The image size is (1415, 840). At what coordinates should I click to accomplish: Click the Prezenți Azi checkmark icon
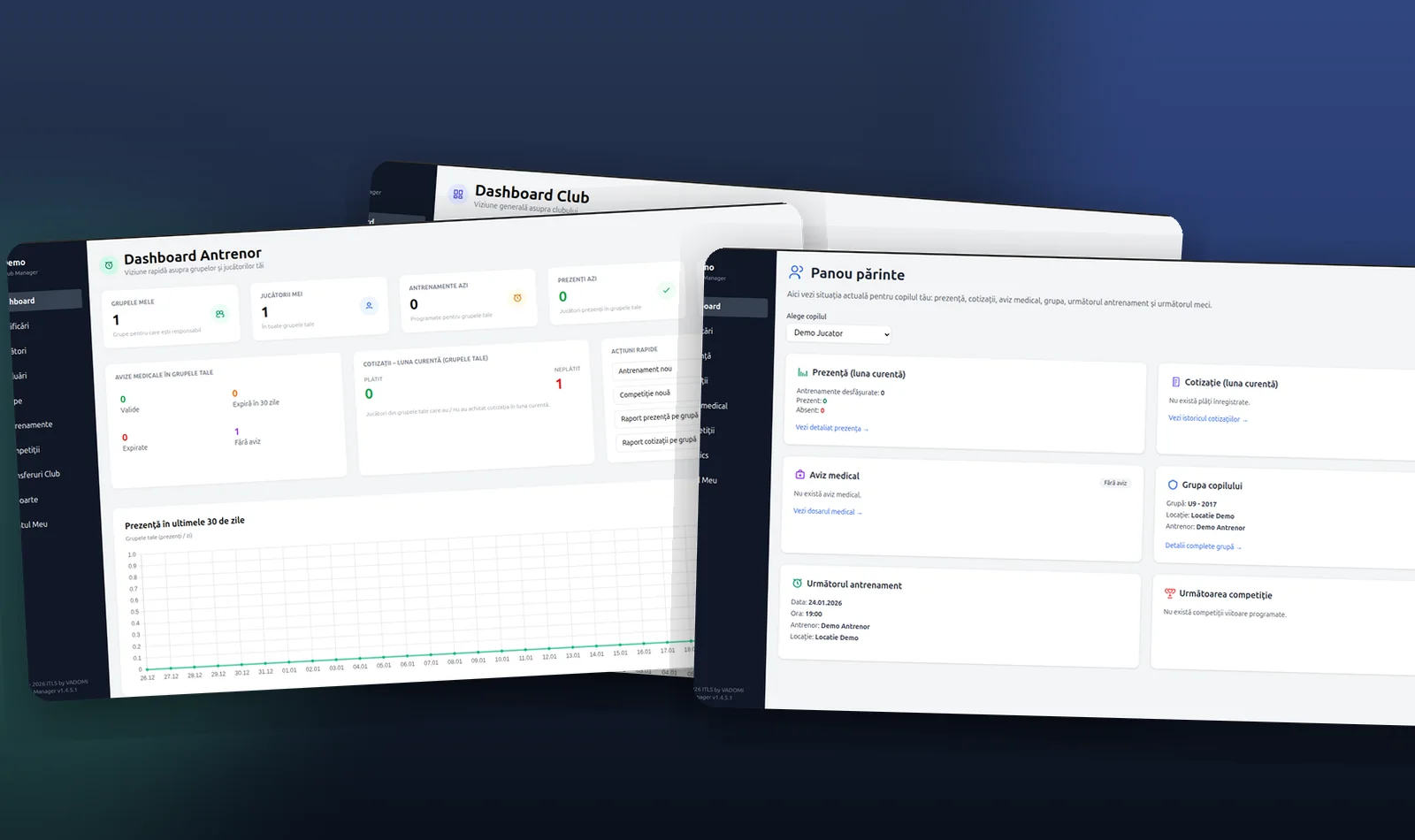click(x=666, y=290)
